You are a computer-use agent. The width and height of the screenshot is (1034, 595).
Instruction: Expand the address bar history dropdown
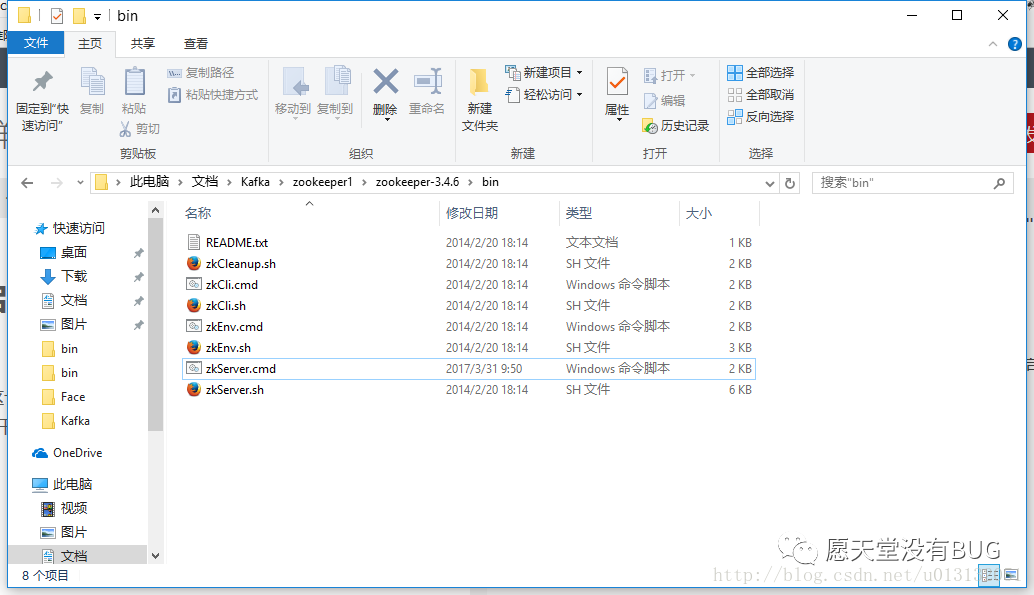770,183
